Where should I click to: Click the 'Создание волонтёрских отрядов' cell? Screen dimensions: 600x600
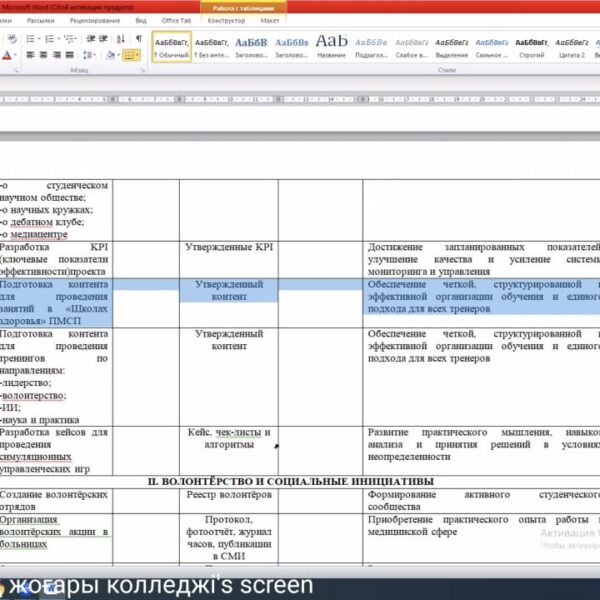[x=54, y=501]
